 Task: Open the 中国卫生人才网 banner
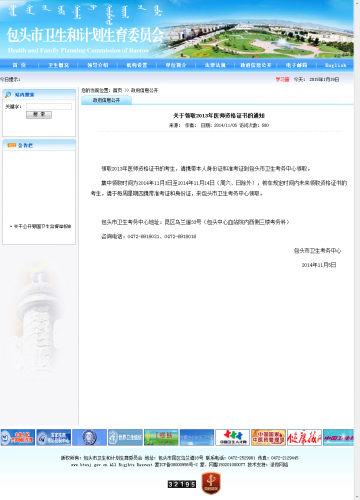233,437
